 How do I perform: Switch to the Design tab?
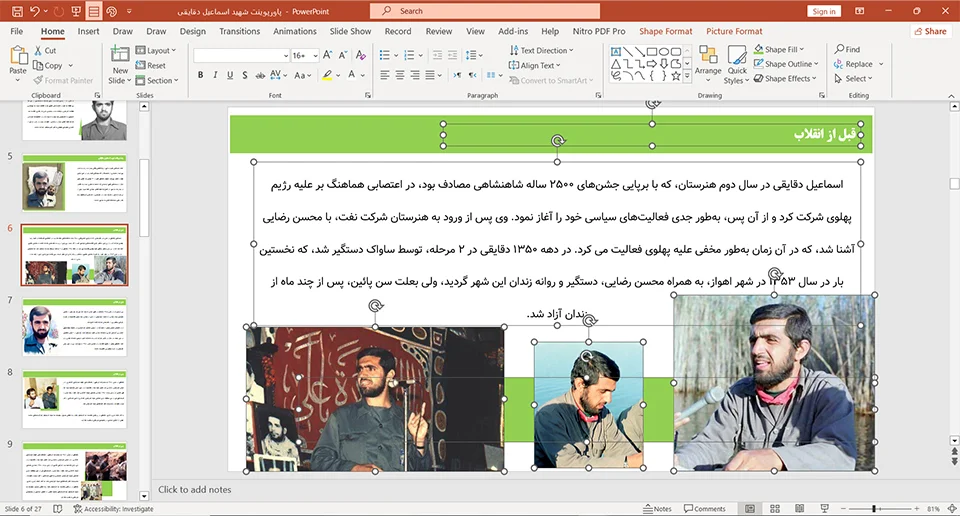192,31
